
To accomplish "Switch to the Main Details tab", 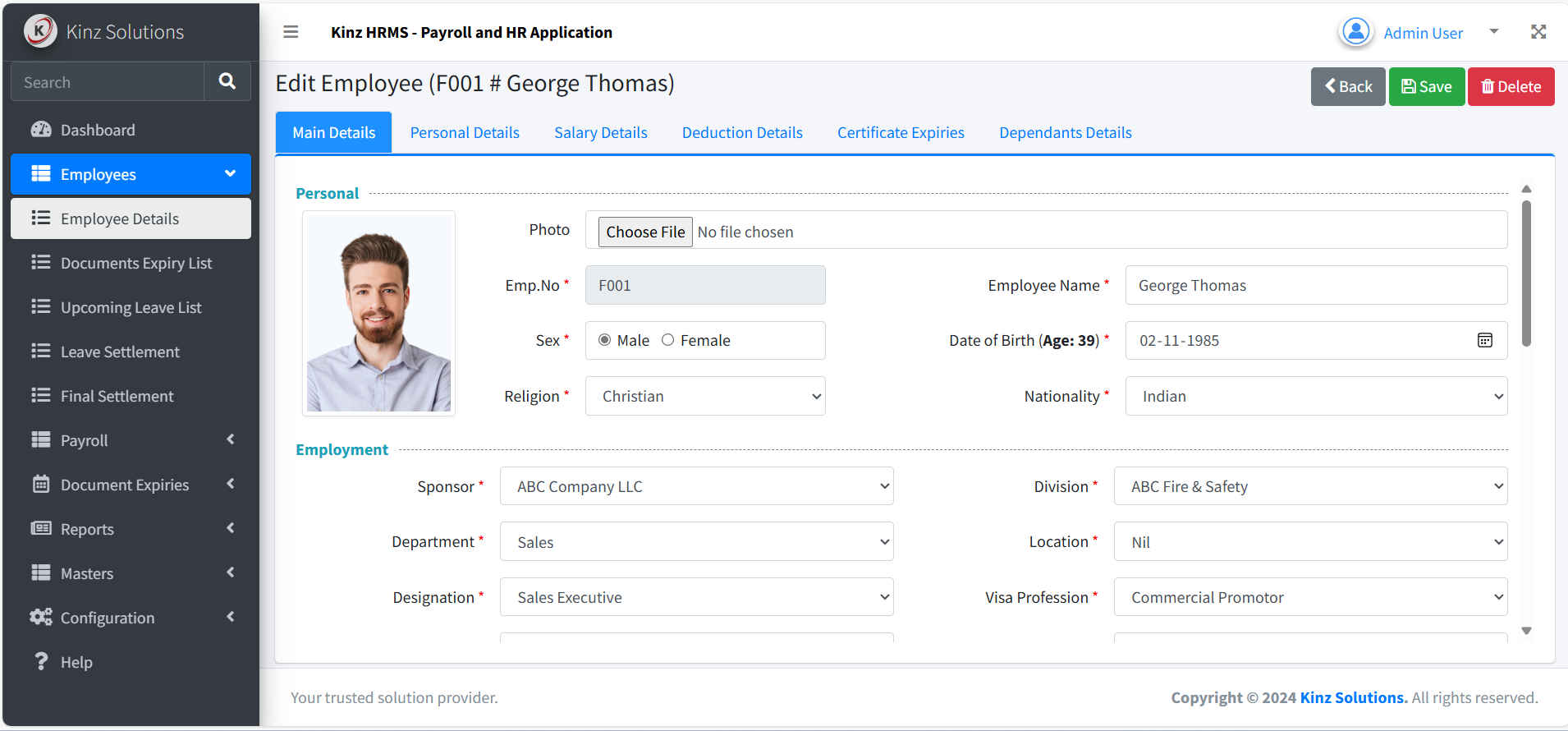I will click(x=333, y=132).
